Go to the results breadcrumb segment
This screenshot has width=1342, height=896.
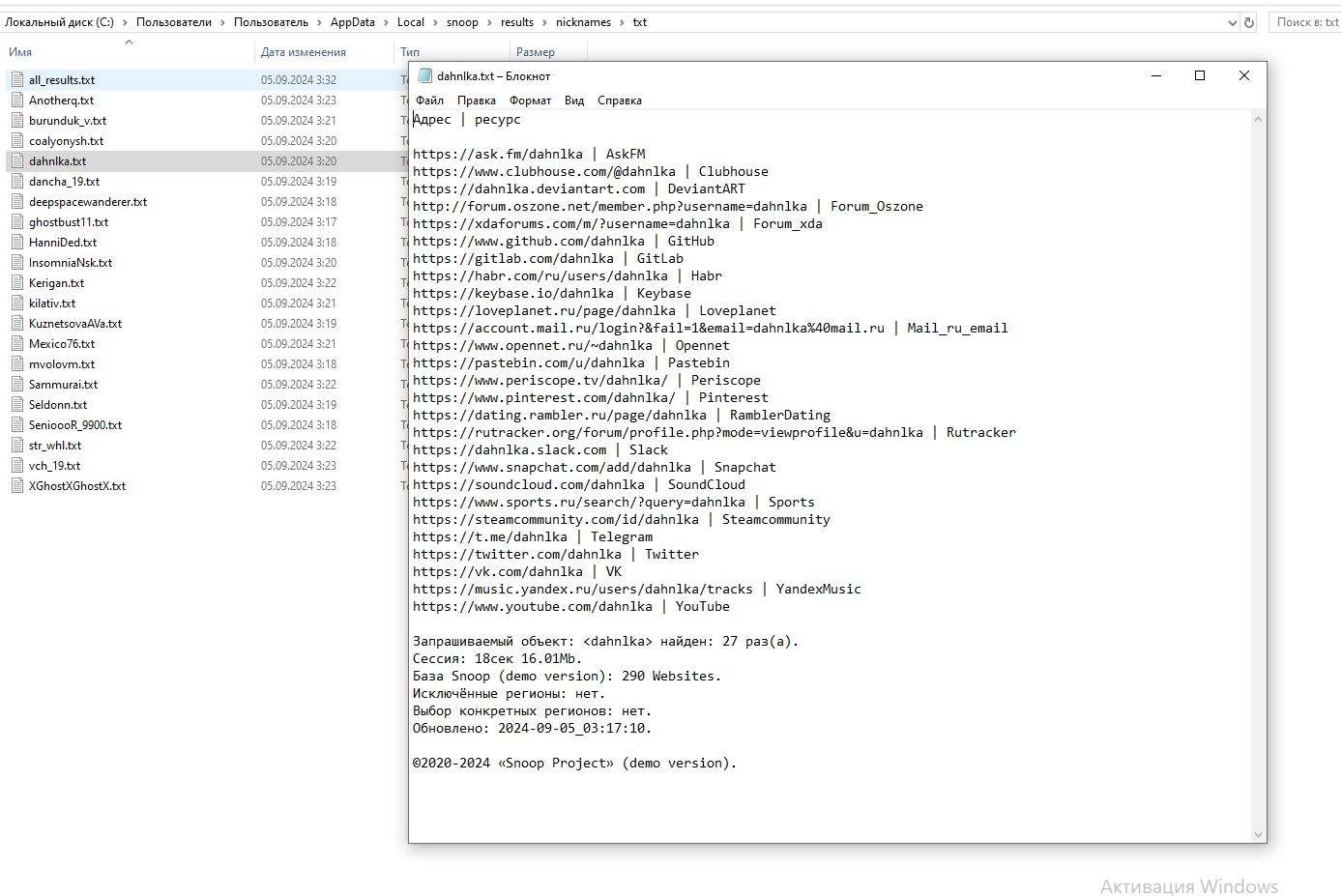(x=517, y=22)
